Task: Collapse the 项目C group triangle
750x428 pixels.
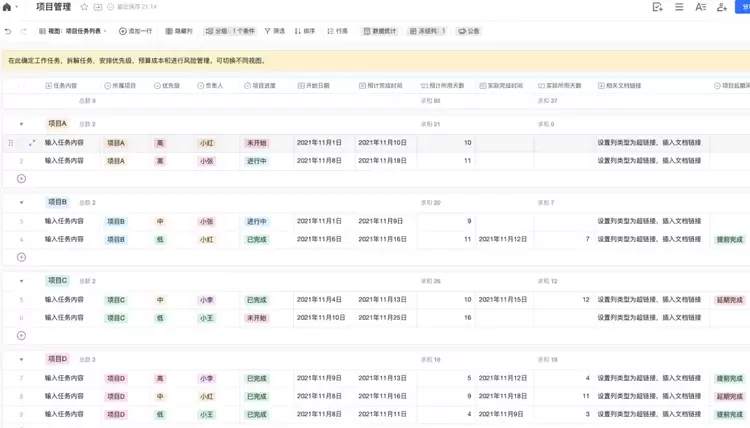Action: [x=21, y=281]
